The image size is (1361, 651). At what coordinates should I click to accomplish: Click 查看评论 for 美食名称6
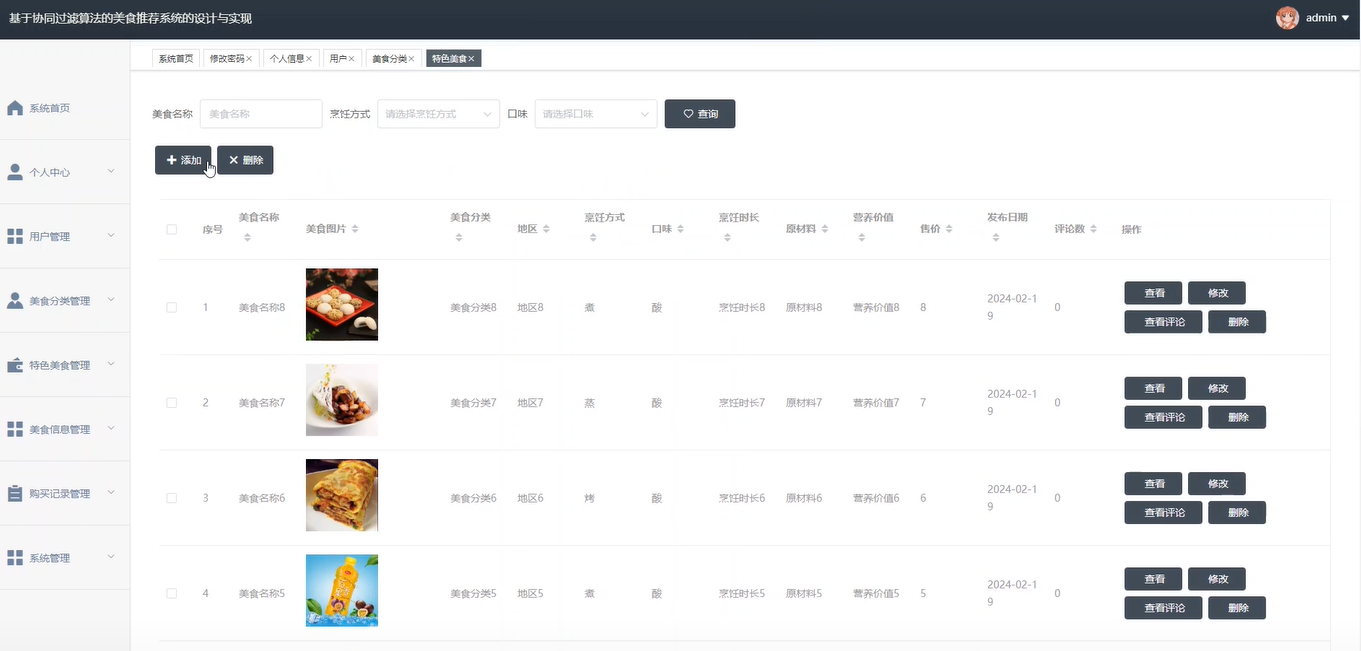1163,512
